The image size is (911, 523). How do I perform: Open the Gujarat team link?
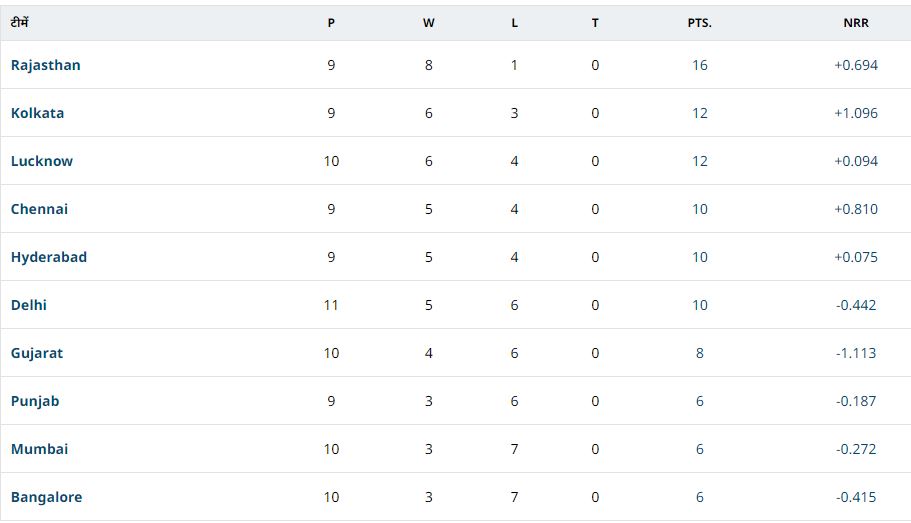(37, 353)
